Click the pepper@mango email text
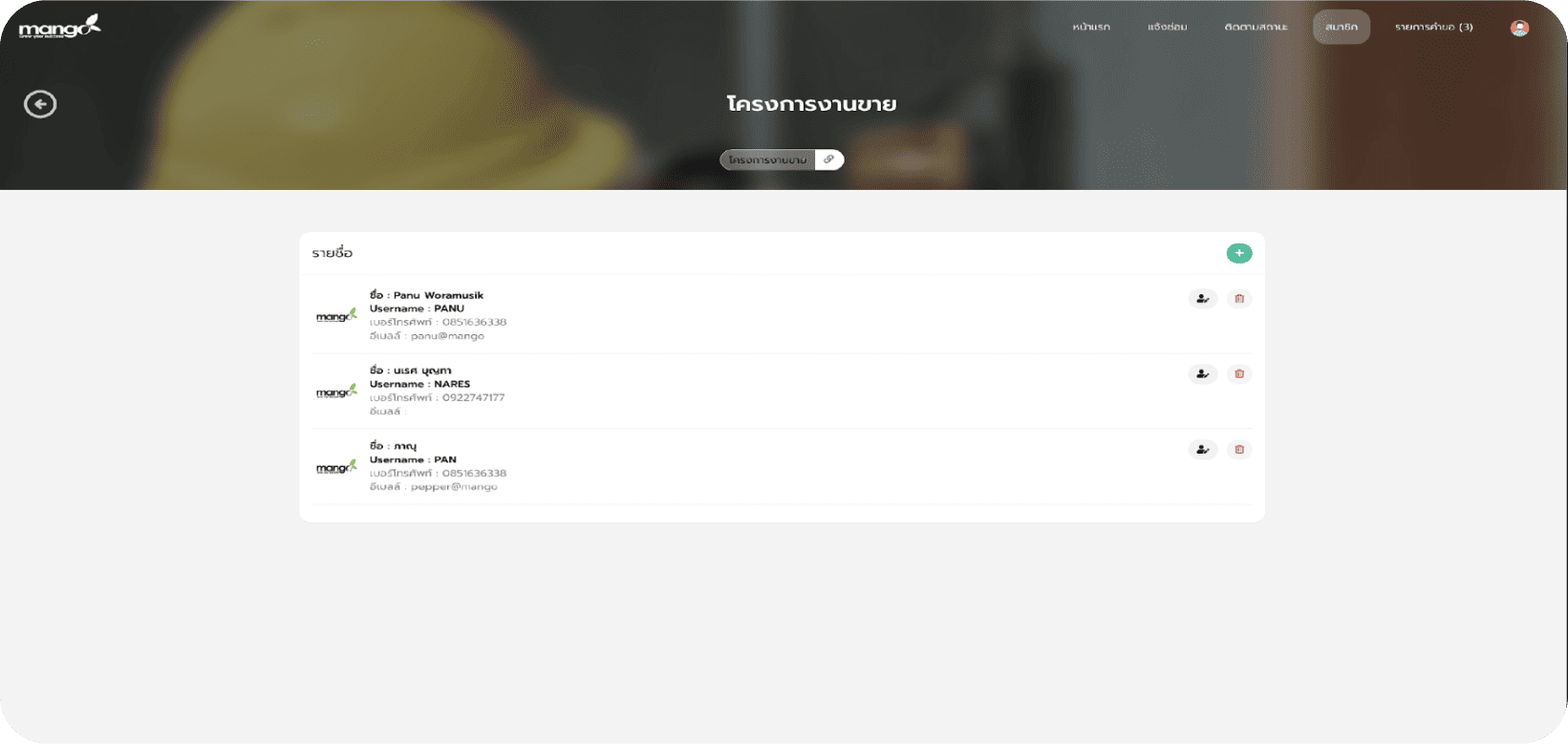The width and height of the screenshot is (1568, 744). [454, 487]
